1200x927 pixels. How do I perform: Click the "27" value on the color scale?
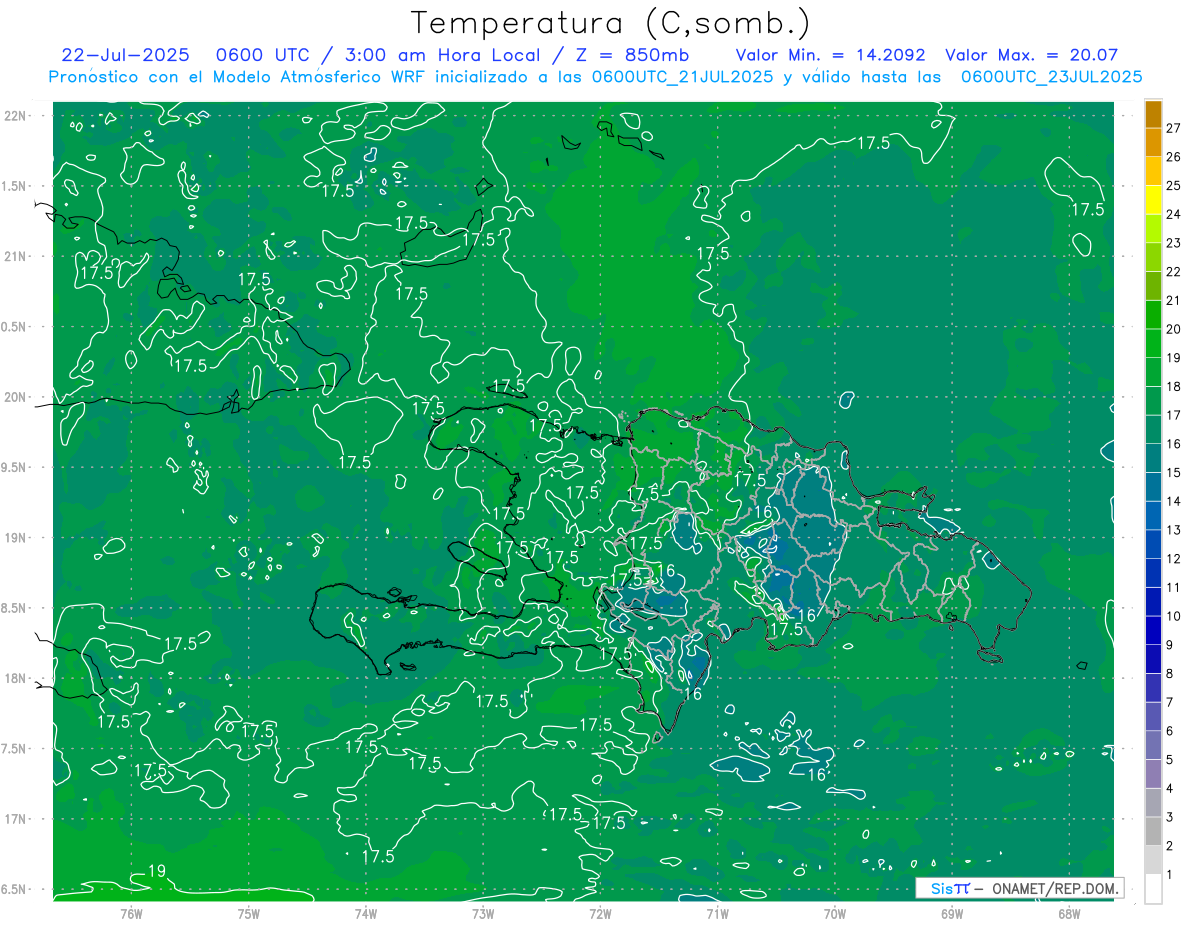[x=1173, y=128]
